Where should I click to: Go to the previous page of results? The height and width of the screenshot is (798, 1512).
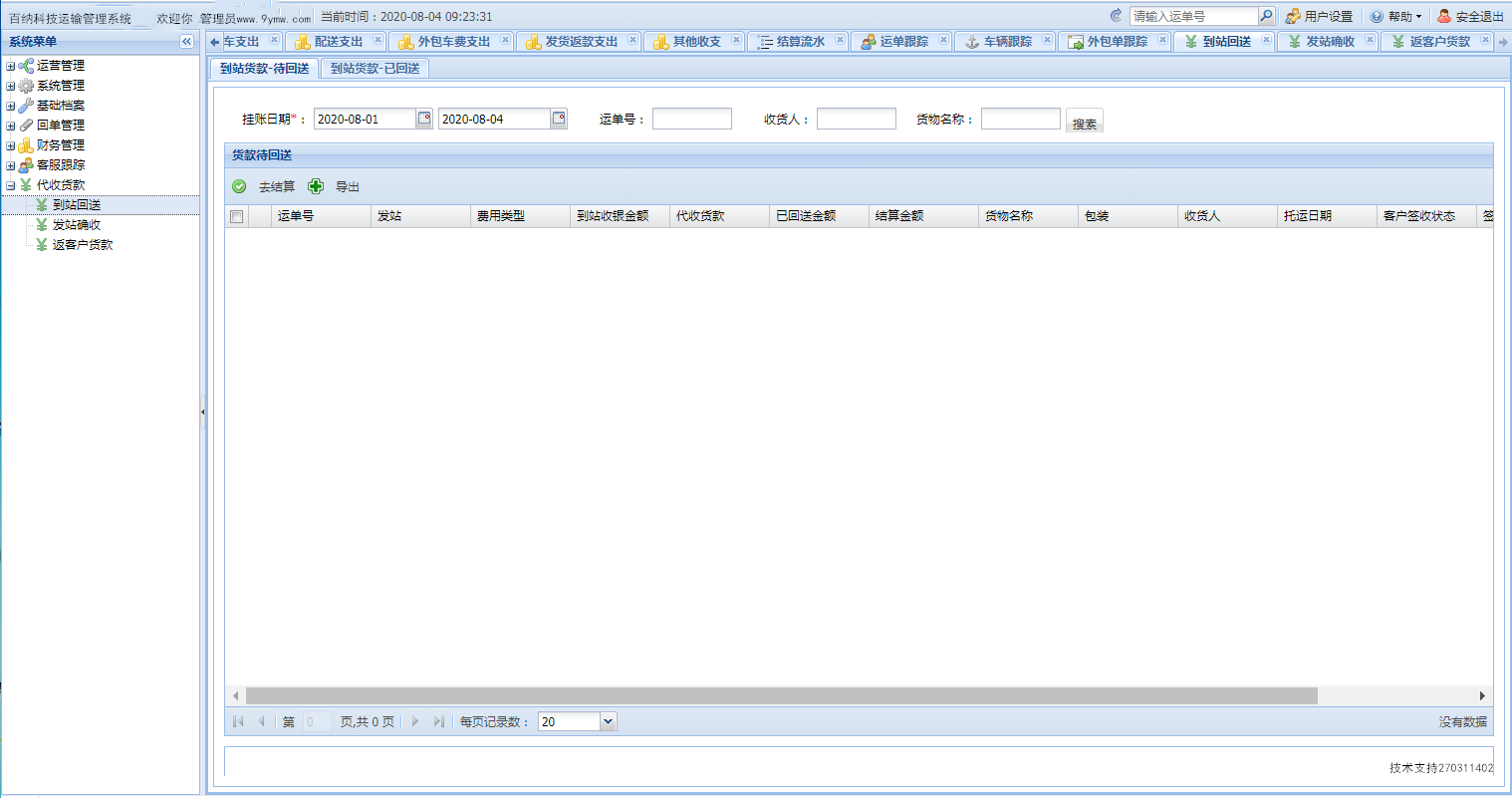tap(261, 721)
